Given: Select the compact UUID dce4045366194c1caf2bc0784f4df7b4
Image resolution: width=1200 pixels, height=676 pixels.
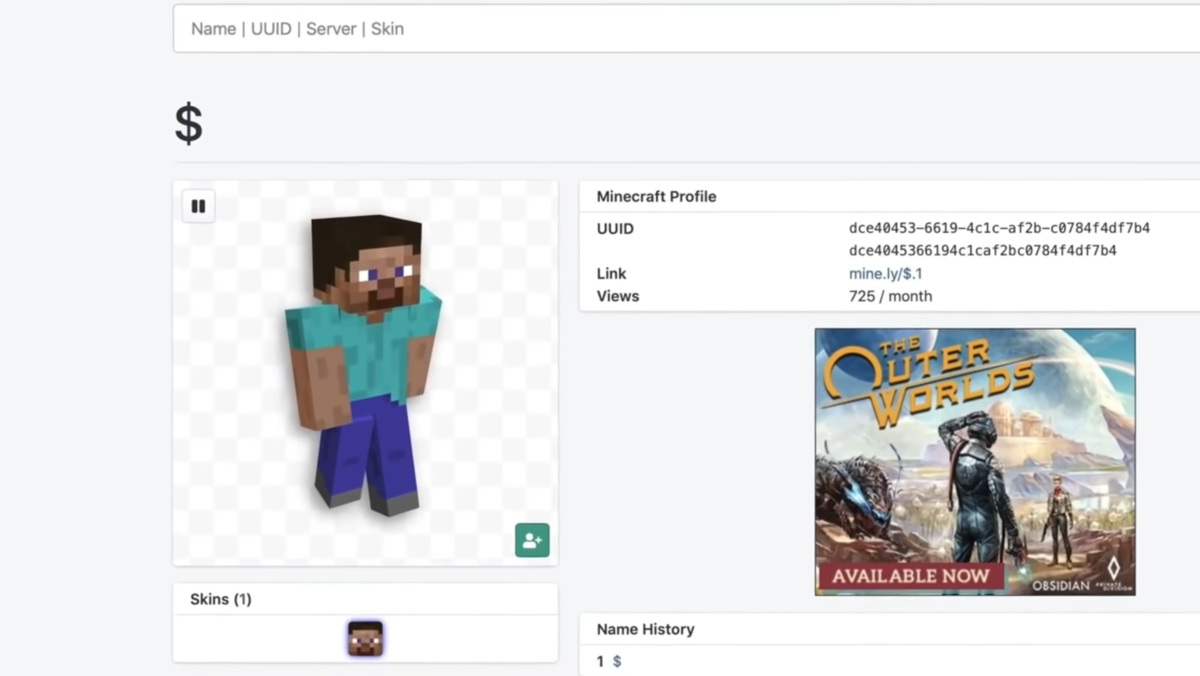Looking at the screenshot, I should coord(982,250).
